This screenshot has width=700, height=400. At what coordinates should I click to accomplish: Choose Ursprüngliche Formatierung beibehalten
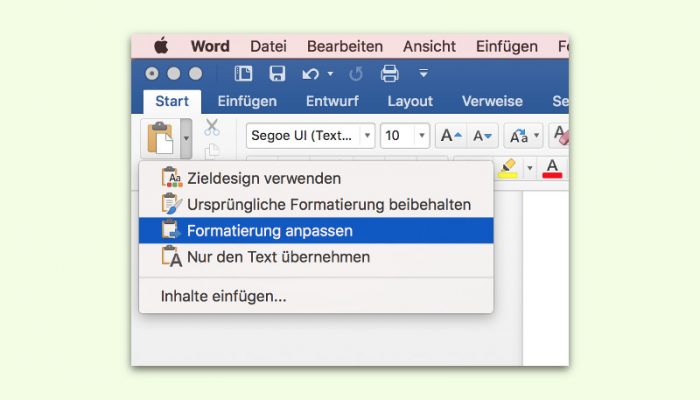pos(316,204)
